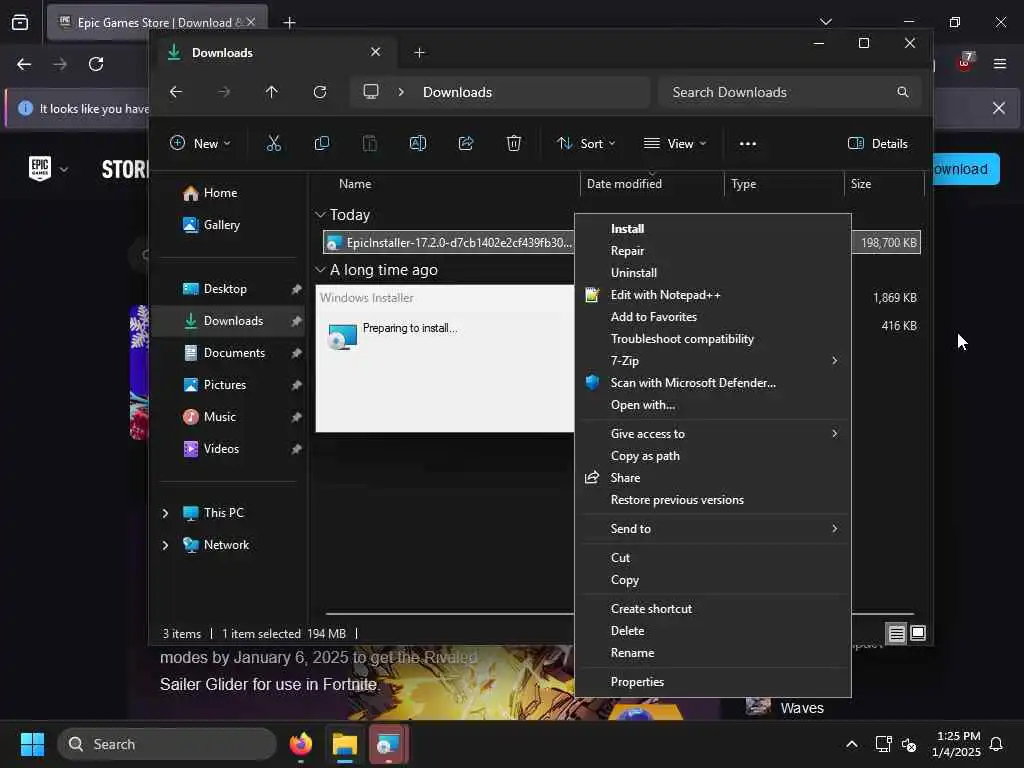Viewport: 1024px width, 768px height.
Task: Click the Share icon in Explorer toolbar
Action: [466, 144]
